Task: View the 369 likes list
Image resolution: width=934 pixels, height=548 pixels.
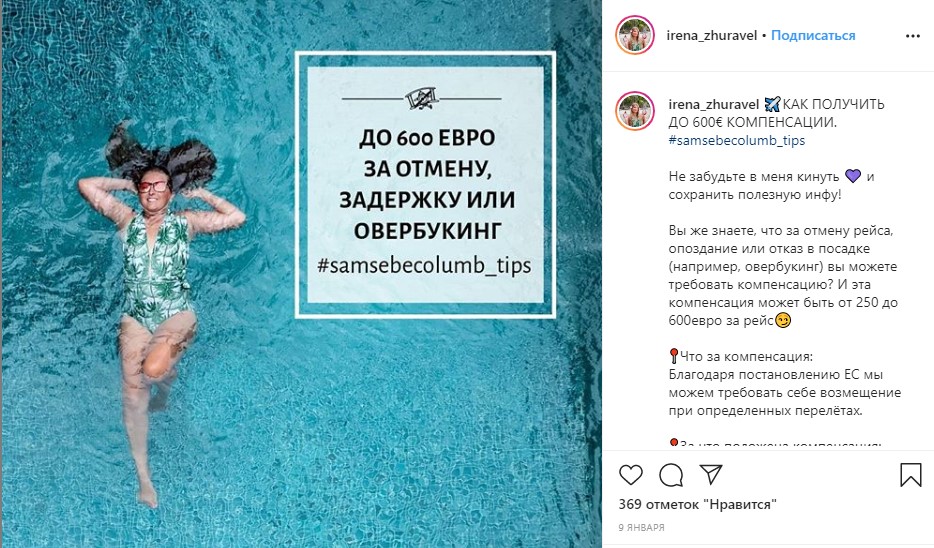Action: 698,505
